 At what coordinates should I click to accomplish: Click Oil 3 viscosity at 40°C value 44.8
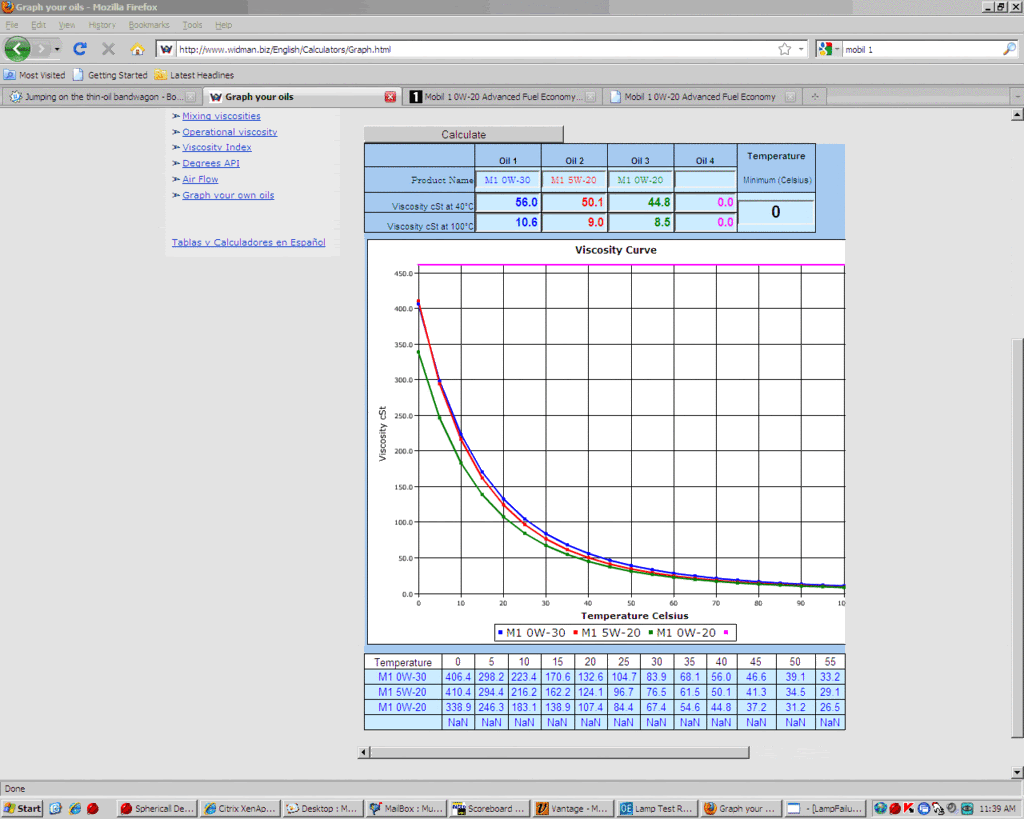(640, 202)
